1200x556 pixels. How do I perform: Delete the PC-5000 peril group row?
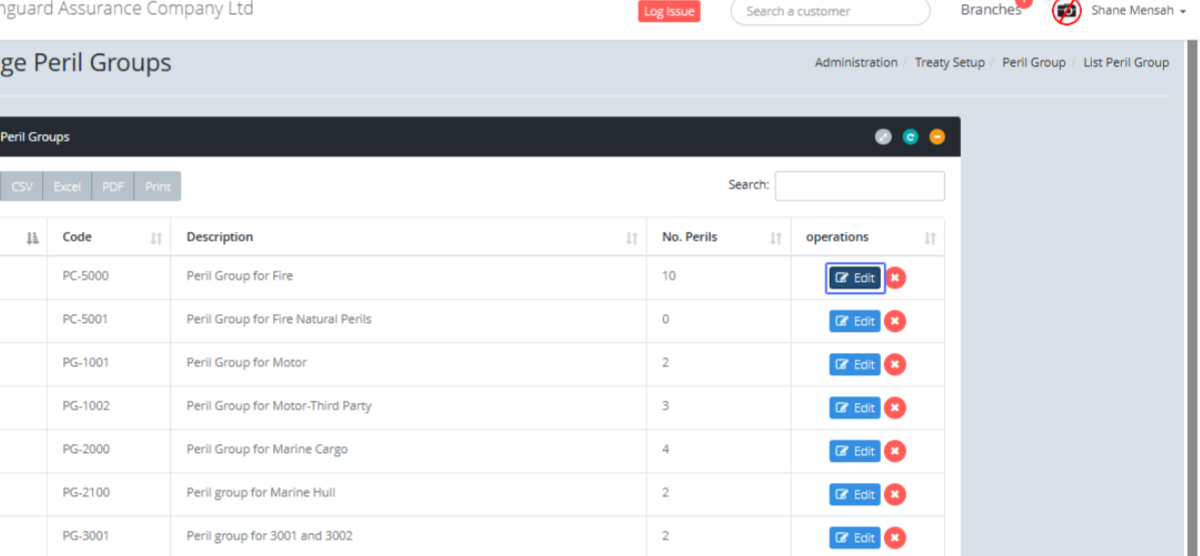point(896,278)
